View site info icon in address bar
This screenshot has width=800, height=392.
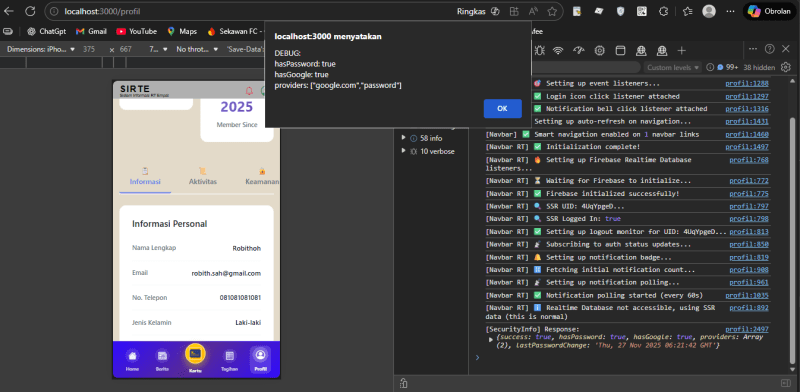pos(55,11)
